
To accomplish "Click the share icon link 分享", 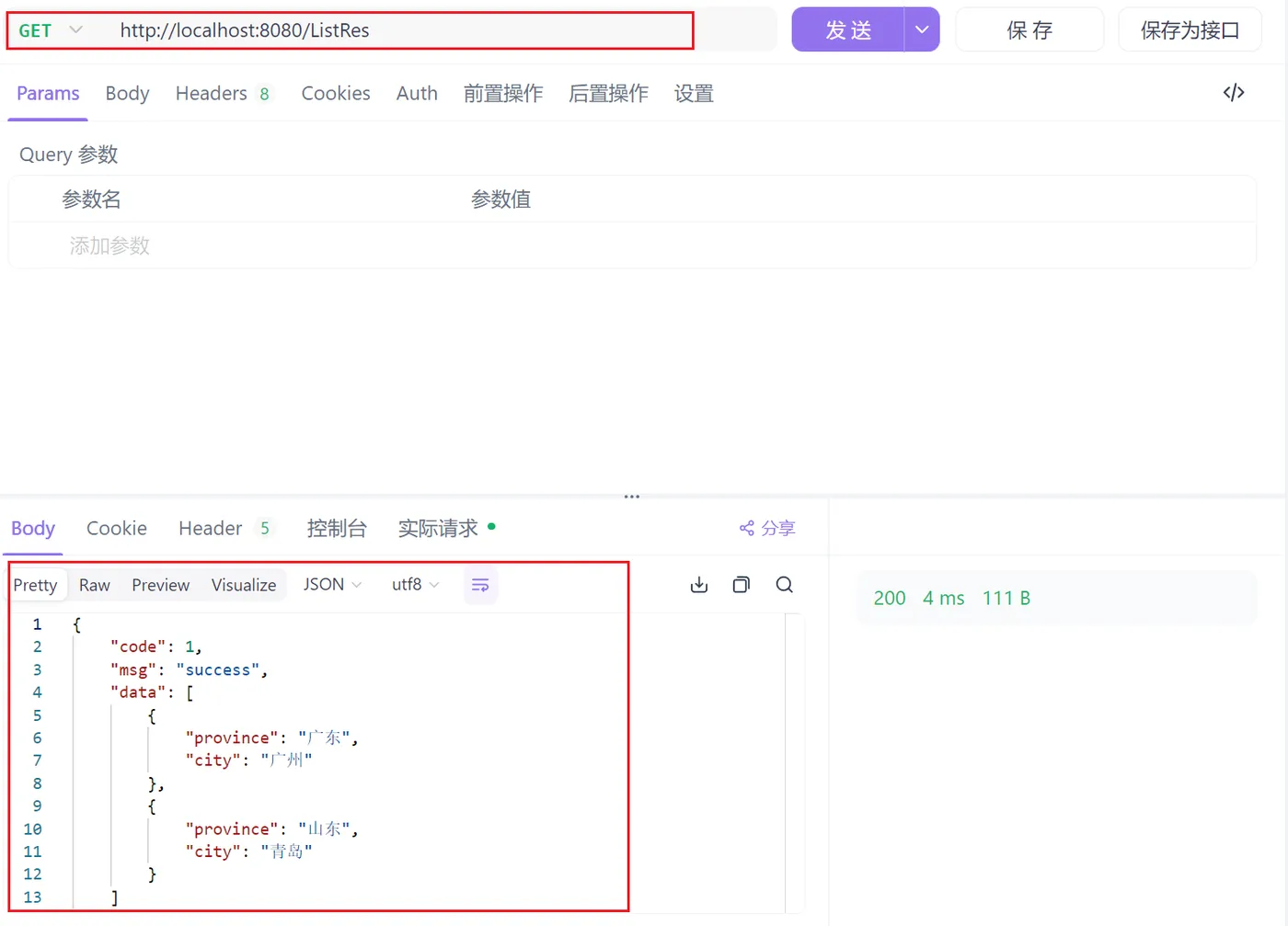I will 767,528.
